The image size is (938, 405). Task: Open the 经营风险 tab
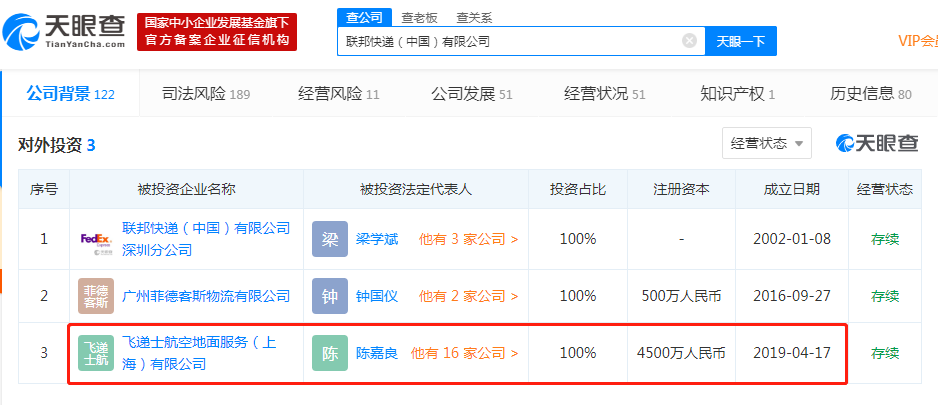click(339, 94)
